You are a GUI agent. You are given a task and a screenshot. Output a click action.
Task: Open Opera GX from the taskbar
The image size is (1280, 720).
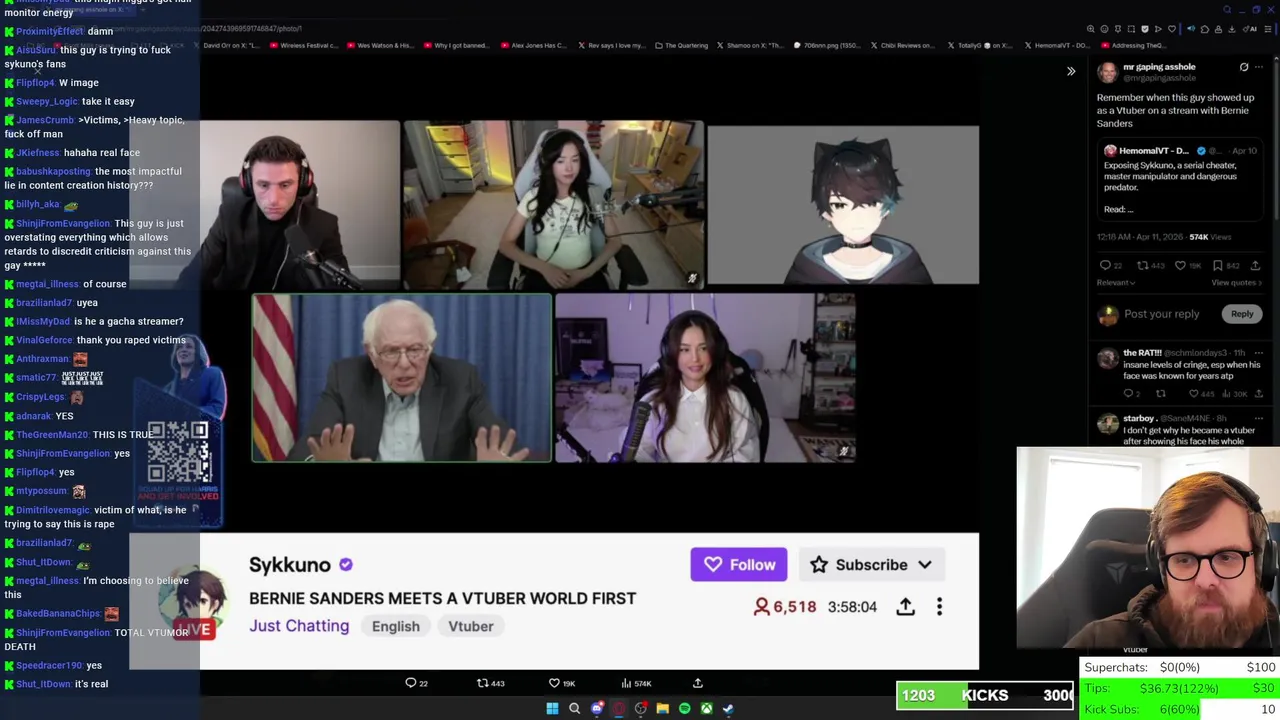[619, 709]
